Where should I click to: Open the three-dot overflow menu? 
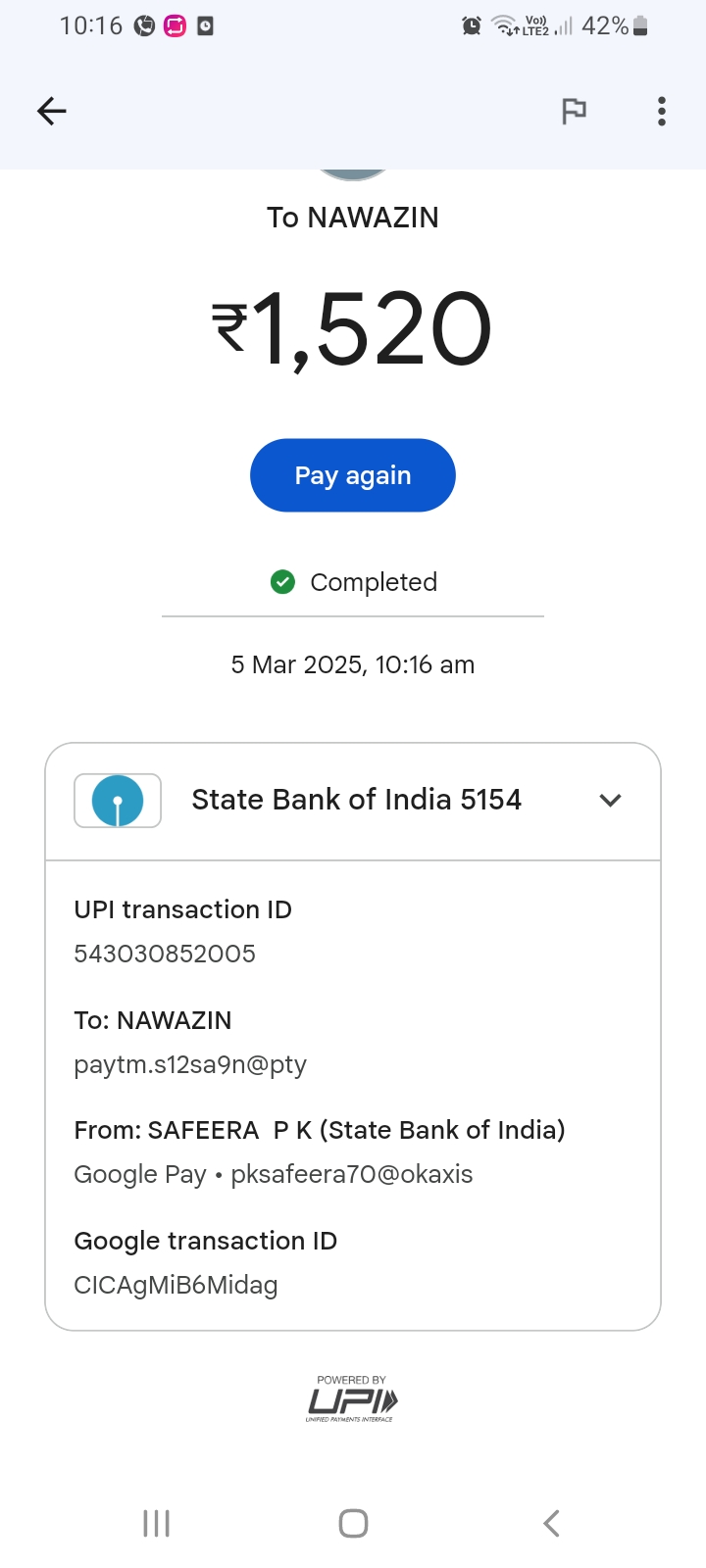(662, 112)
